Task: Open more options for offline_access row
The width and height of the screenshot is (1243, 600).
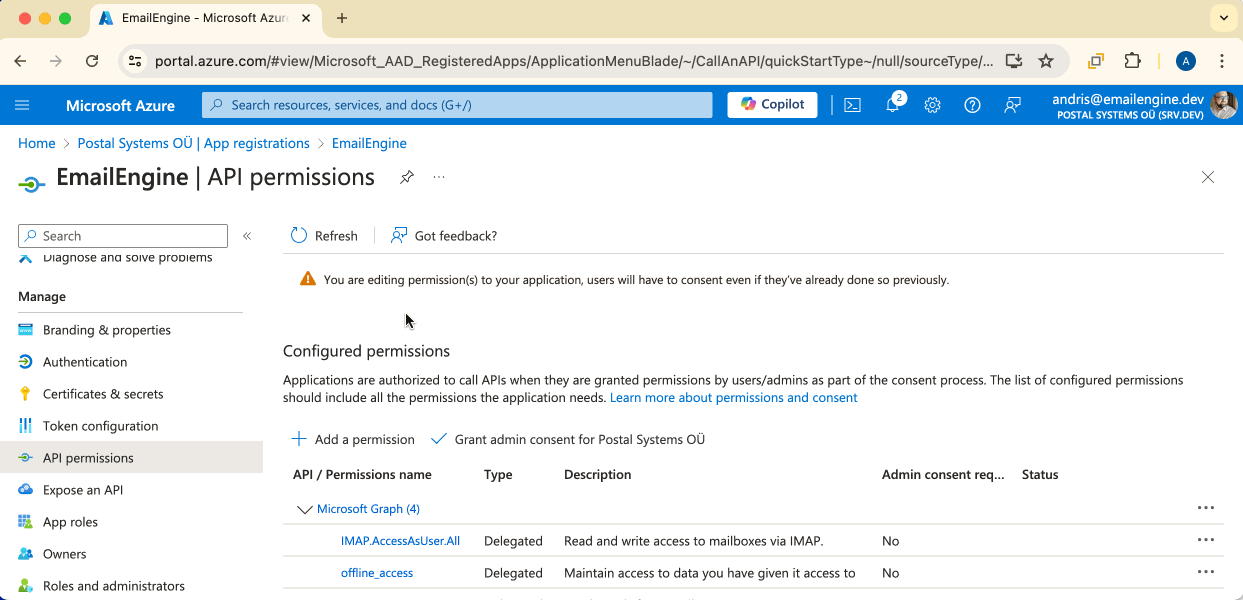Action: coord(1206,572)
